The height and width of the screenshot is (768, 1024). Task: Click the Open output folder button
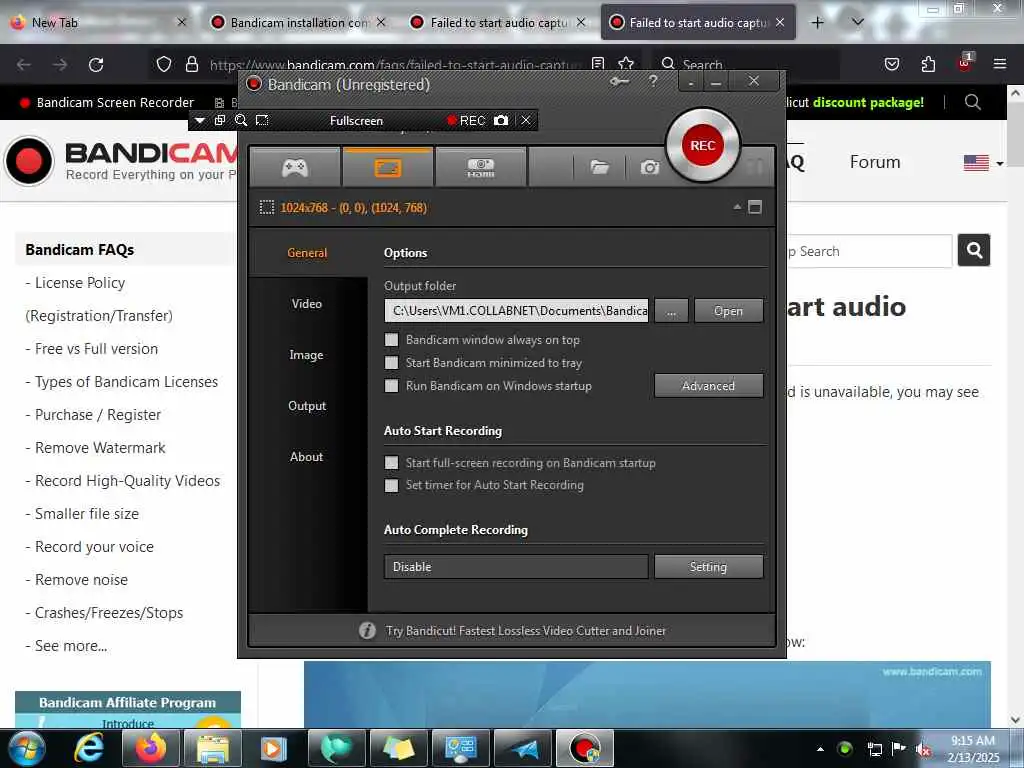(x=728, y=311)
